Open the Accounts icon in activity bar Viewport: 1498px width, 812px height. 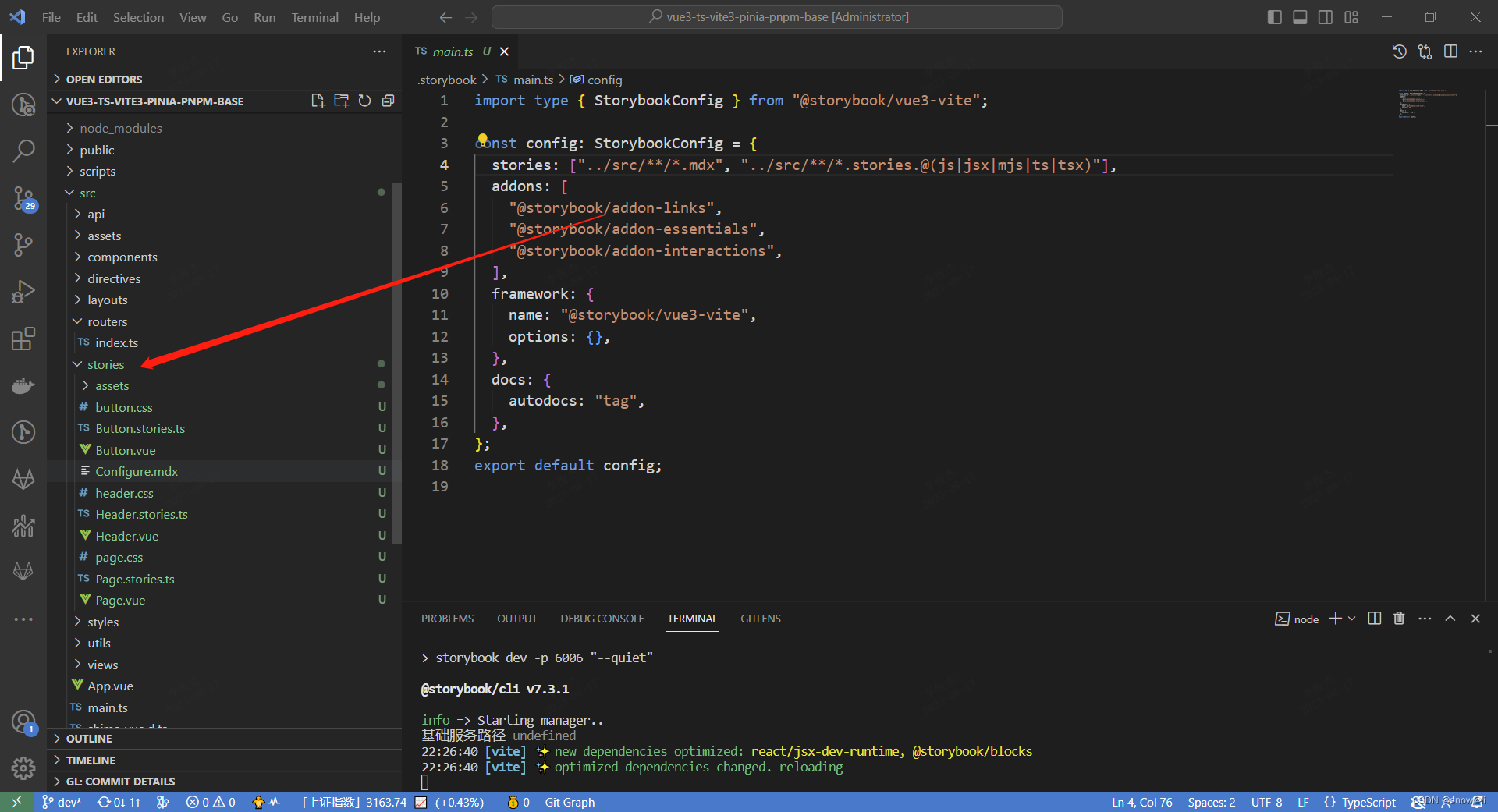[23, 722]
